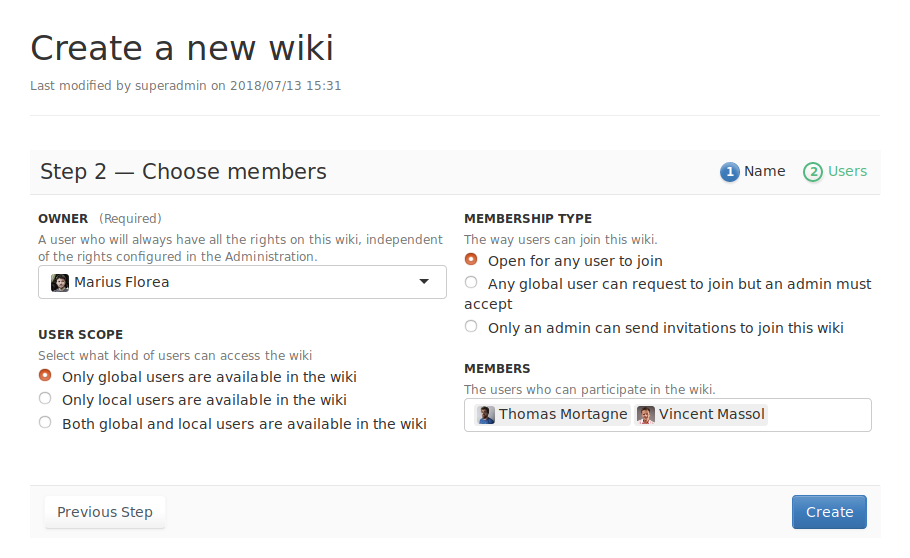Choose 'Both global and local users' option
Screen dimensions: 910x558
pos(45,423)
